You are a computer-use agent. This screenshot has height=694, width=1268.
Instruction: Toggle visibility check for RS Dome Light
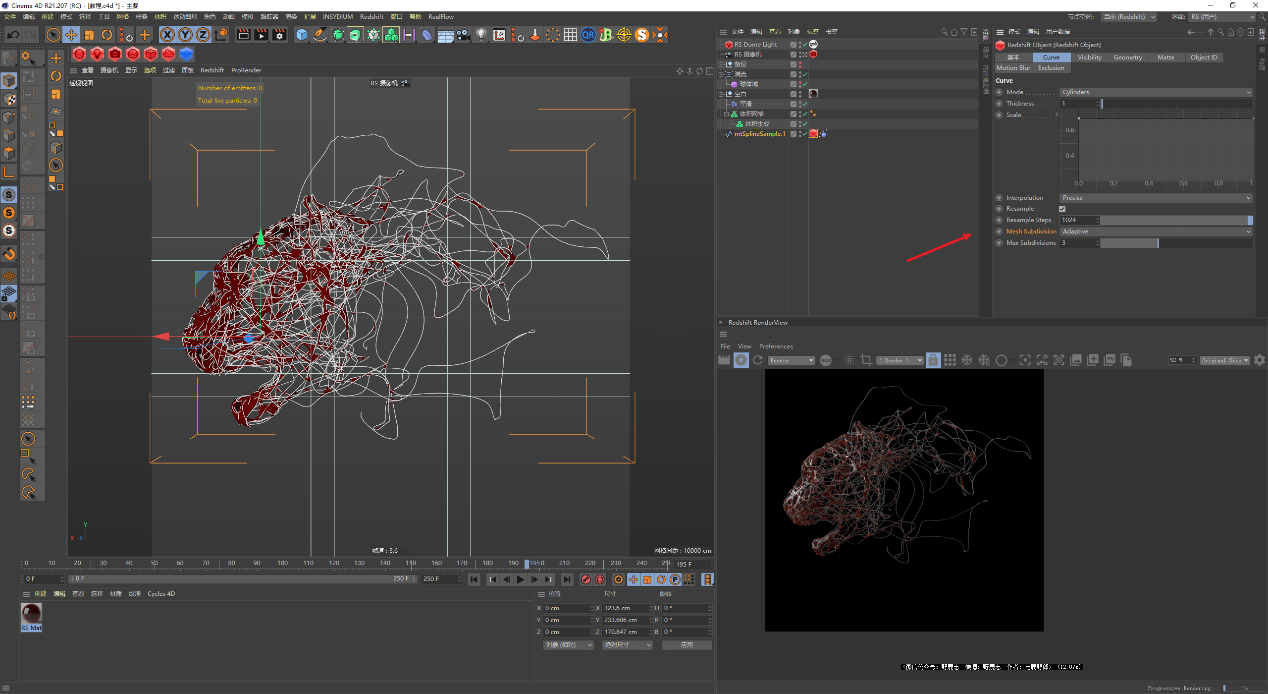803,45
